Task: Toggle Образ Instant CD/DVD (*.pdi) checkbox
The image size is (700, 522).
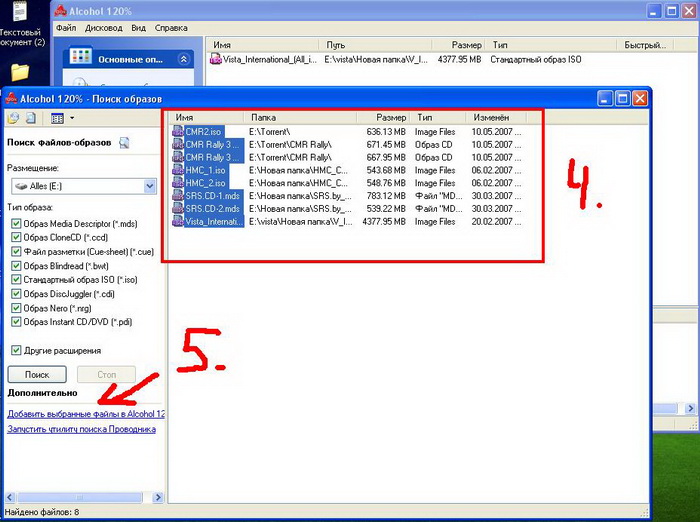Action: pyautogui.click(x=16, y=322)
